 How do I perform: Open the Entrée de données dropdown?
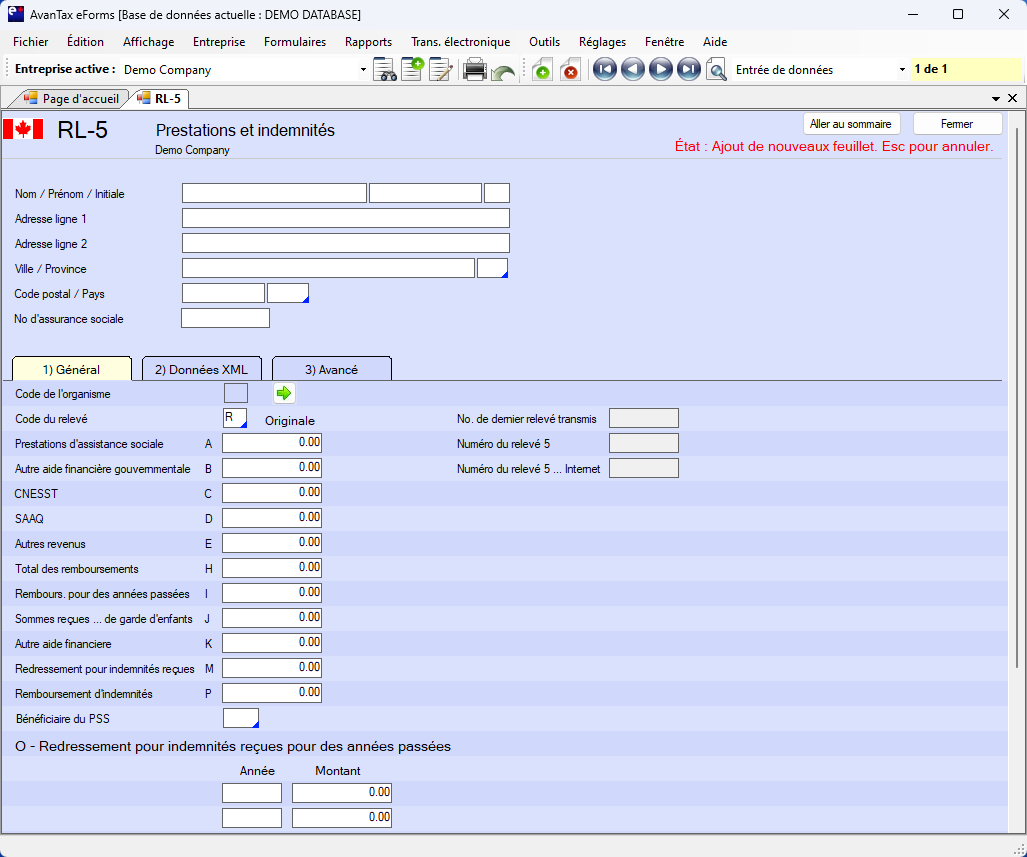(x=902, y=69)
